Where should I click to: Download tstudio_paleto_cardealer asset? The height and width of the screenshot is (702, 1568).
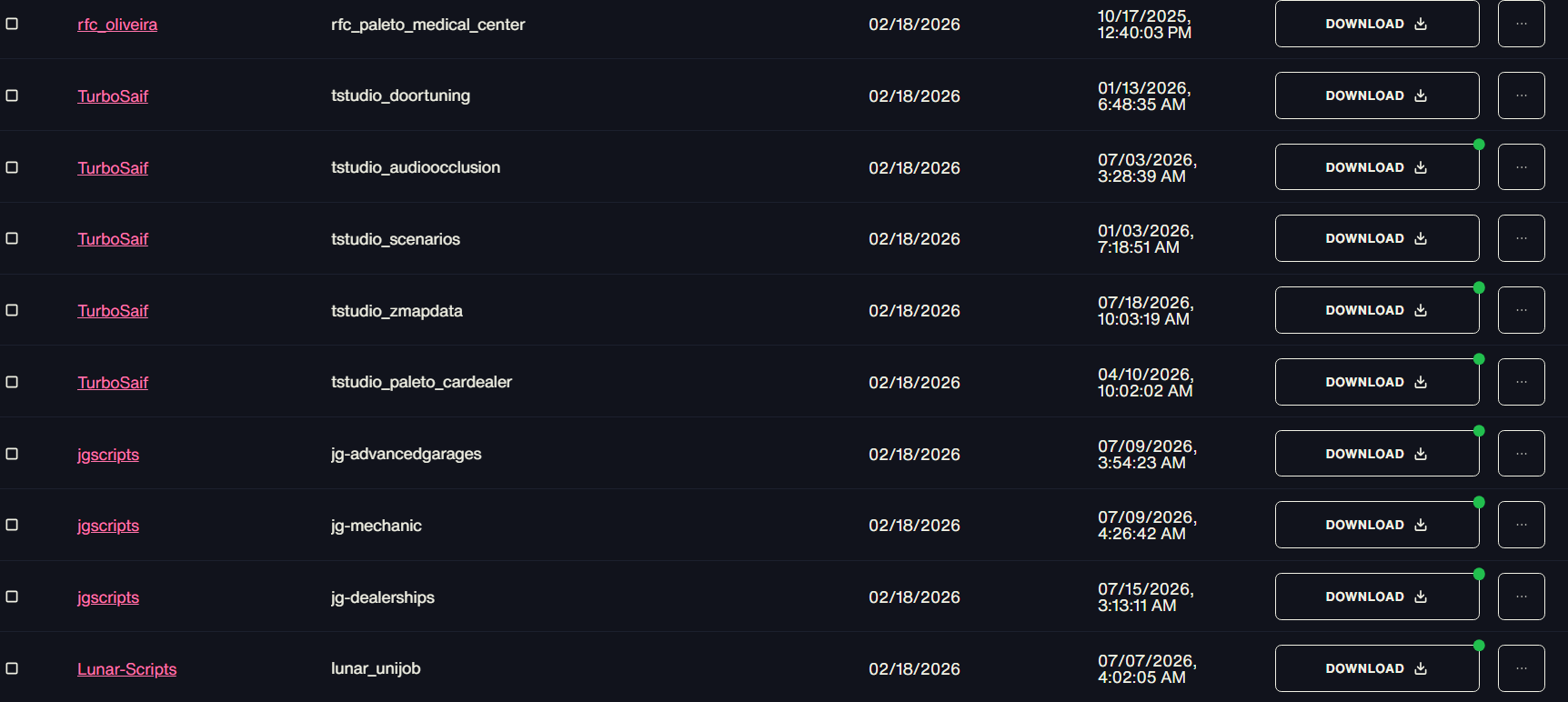[x=1377, y=382]
